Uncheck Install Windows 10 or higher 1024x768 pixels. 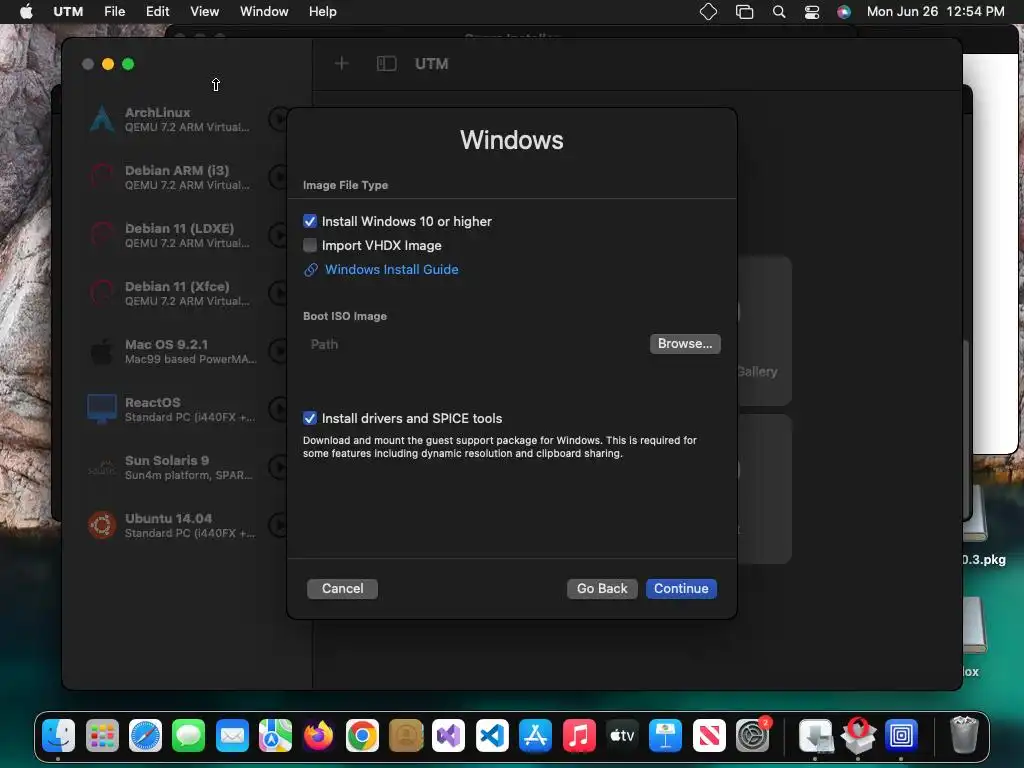tap(310, 221)
